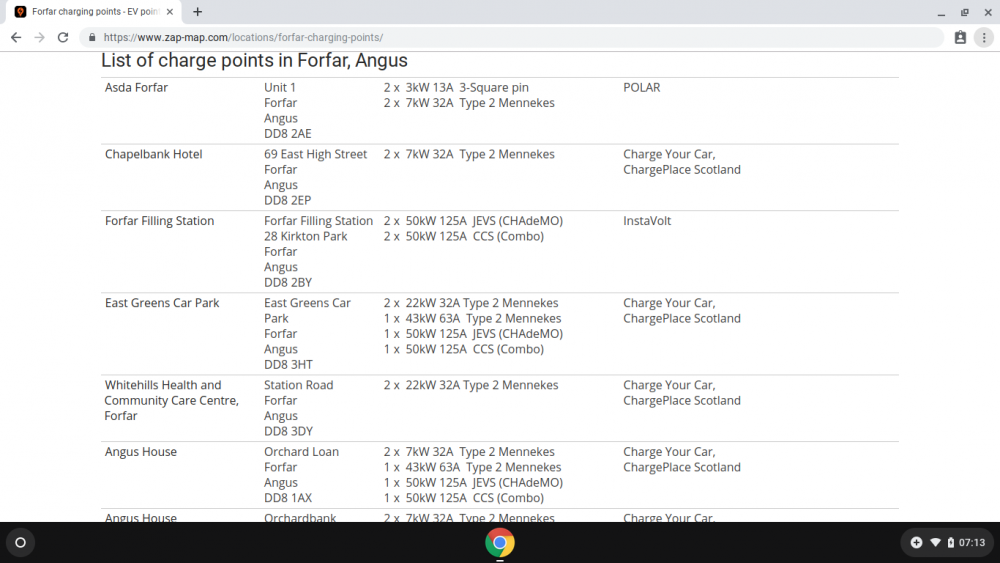Open Chrome three-dot menu
Image resolution: width=1000 pixels, height=563 pixels.
(x=984, y=38)
